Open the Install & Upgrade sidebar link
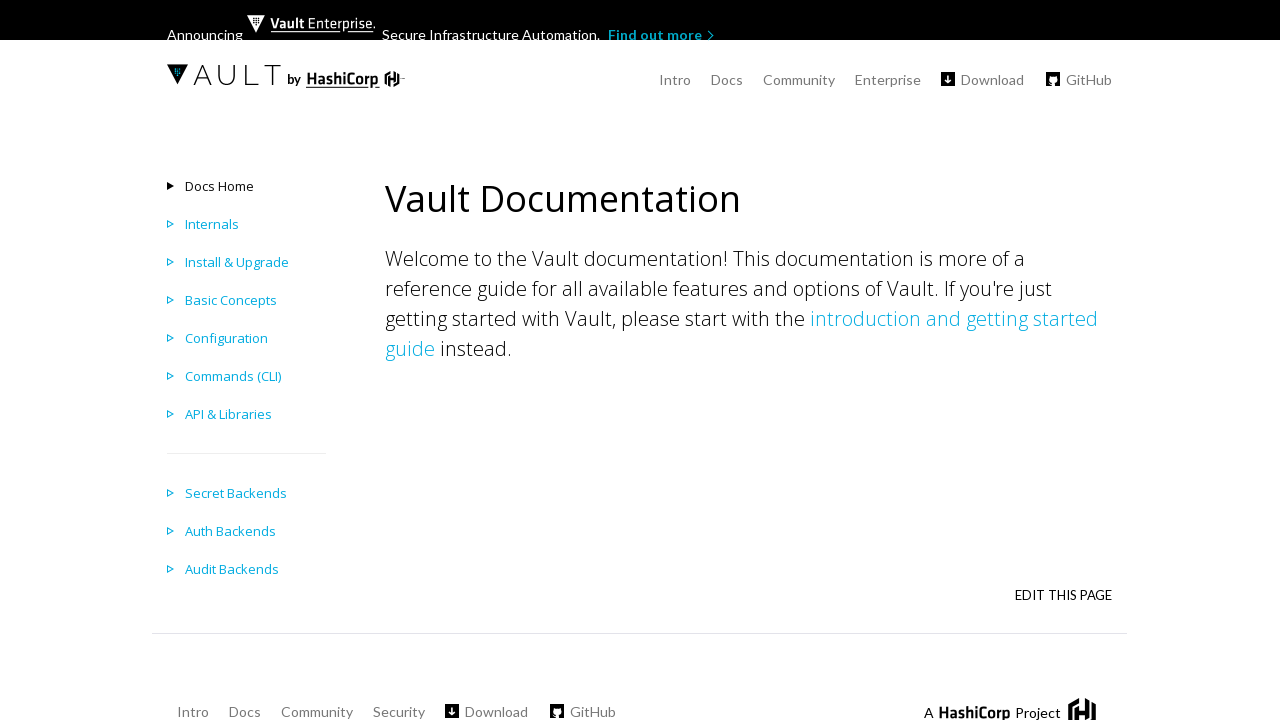Screen dimensions: 1280x720 [x=237, y=262]
